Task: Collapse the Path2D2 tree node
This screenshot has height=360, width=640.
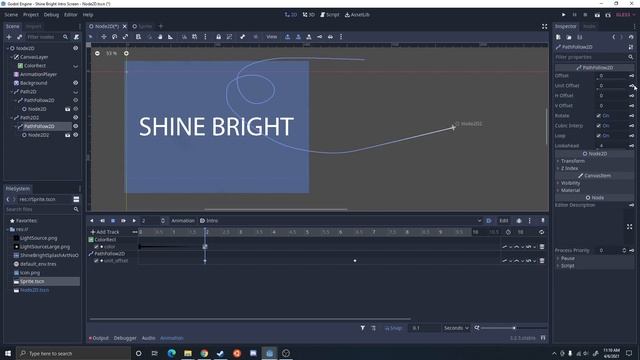Action: [x=12, y=118]
